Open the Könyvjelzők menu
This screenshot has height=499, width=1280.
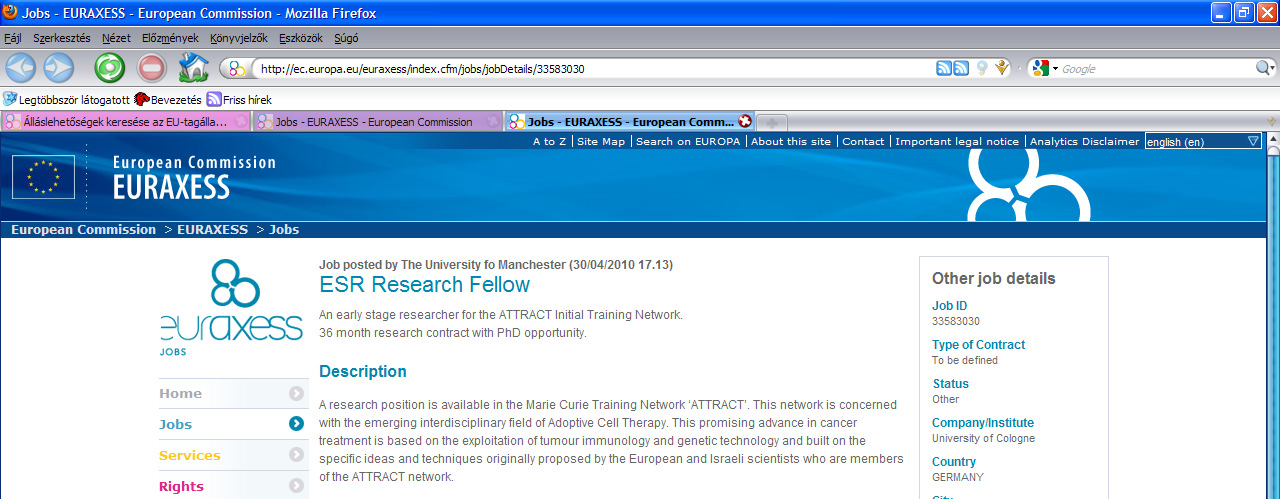239,38
